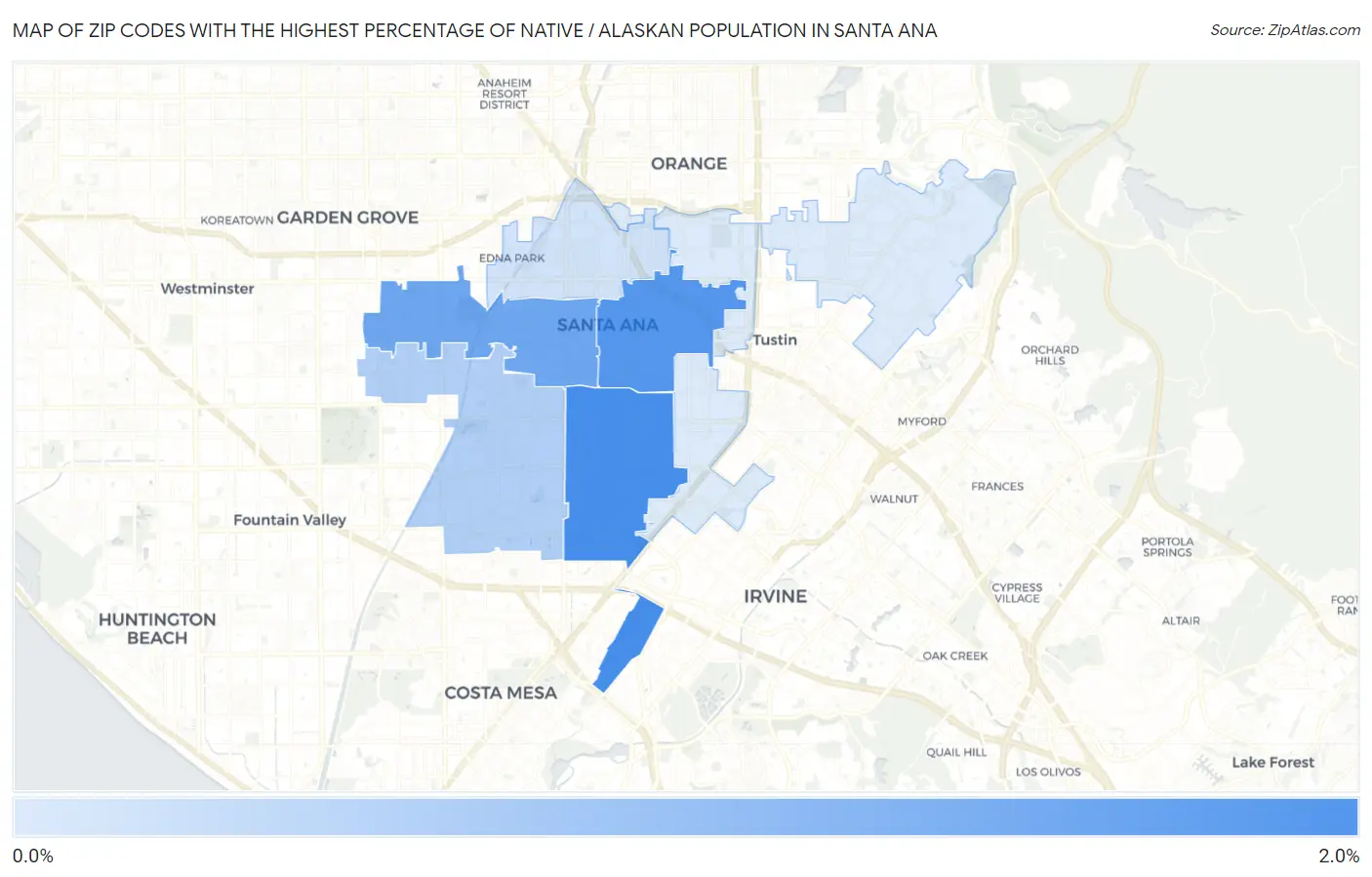Screen dimensions: 1372x877
Task: Click the MYFORD label
Action: click(922, 421)
